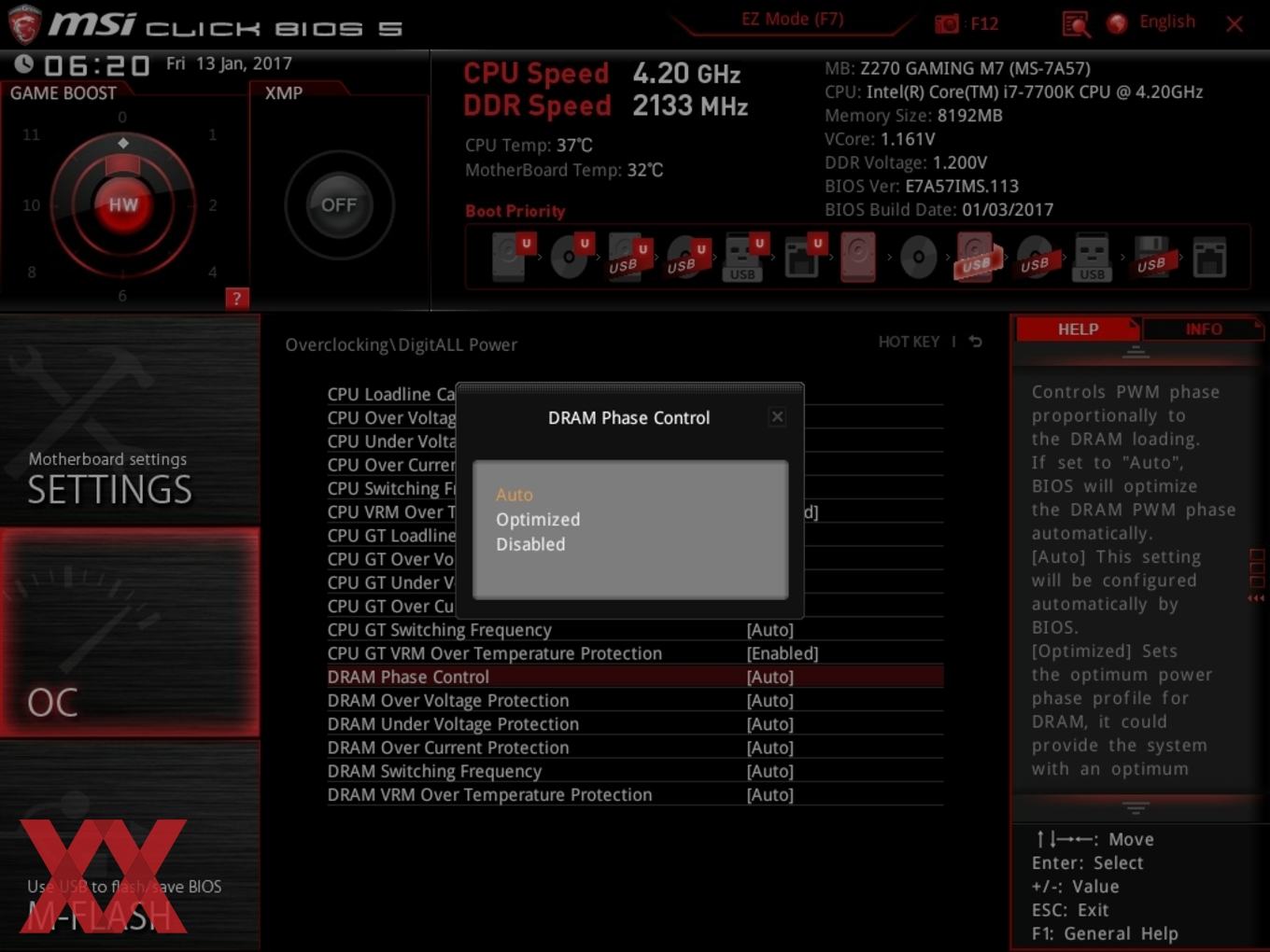The height and width of the screenshot is (952, 1270).
Task: Open the M-FLASH menu
Action: [130, 846]
